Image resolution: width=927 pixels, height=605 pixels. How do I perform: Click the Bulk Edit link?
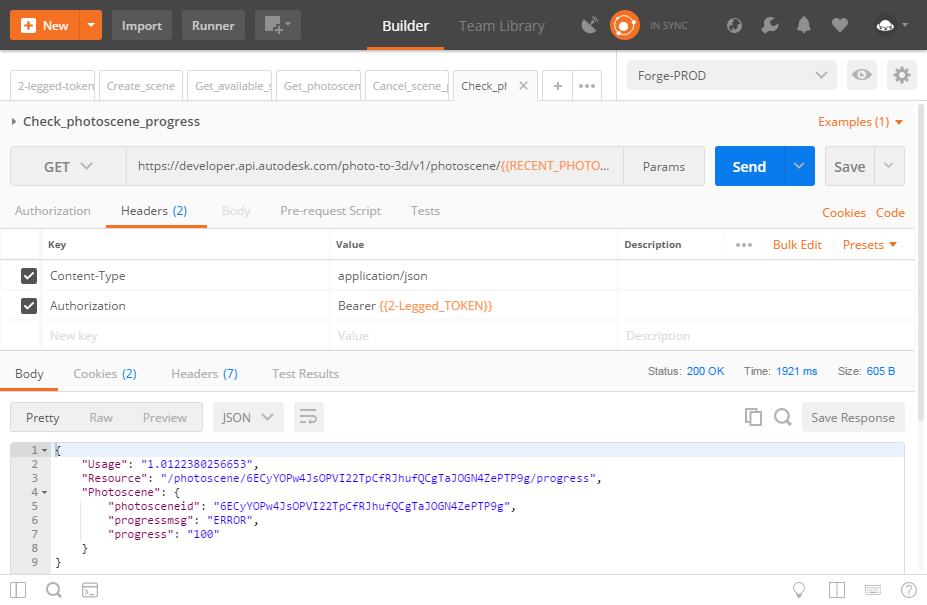pos(797,245)
